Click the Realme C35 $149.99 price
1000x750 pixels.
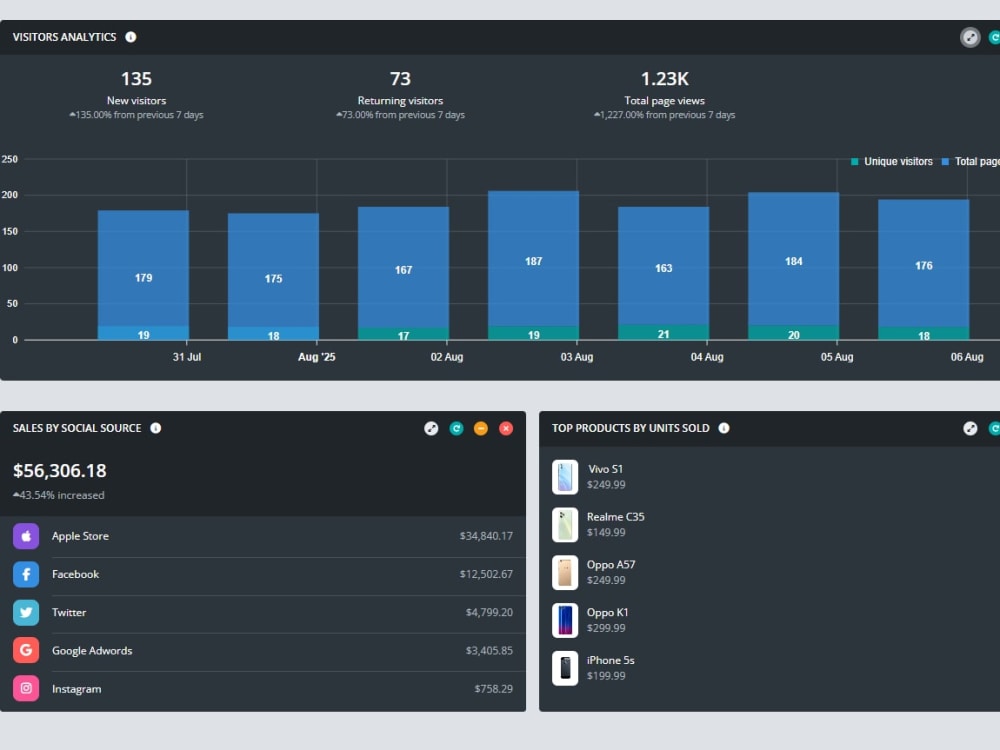(x=606, y=533)
